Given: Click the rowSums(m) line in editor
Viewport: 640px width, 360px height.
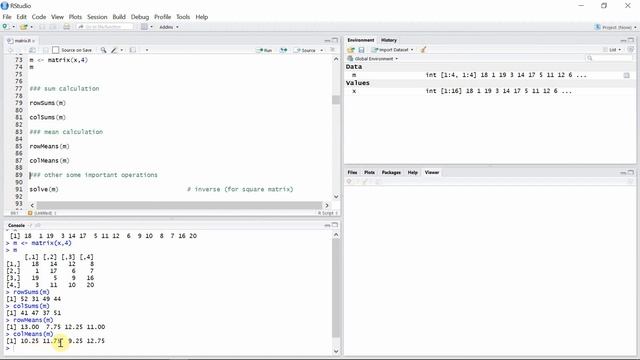Looking at the screenshot, I should point(47,103).
